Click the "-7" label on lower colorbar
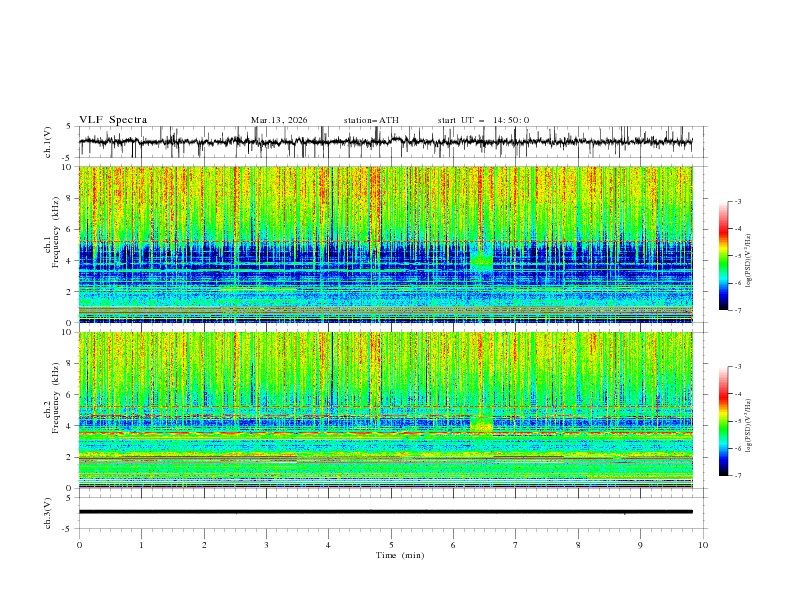Viewport: 792px width, 612px height. pos(738,475)
